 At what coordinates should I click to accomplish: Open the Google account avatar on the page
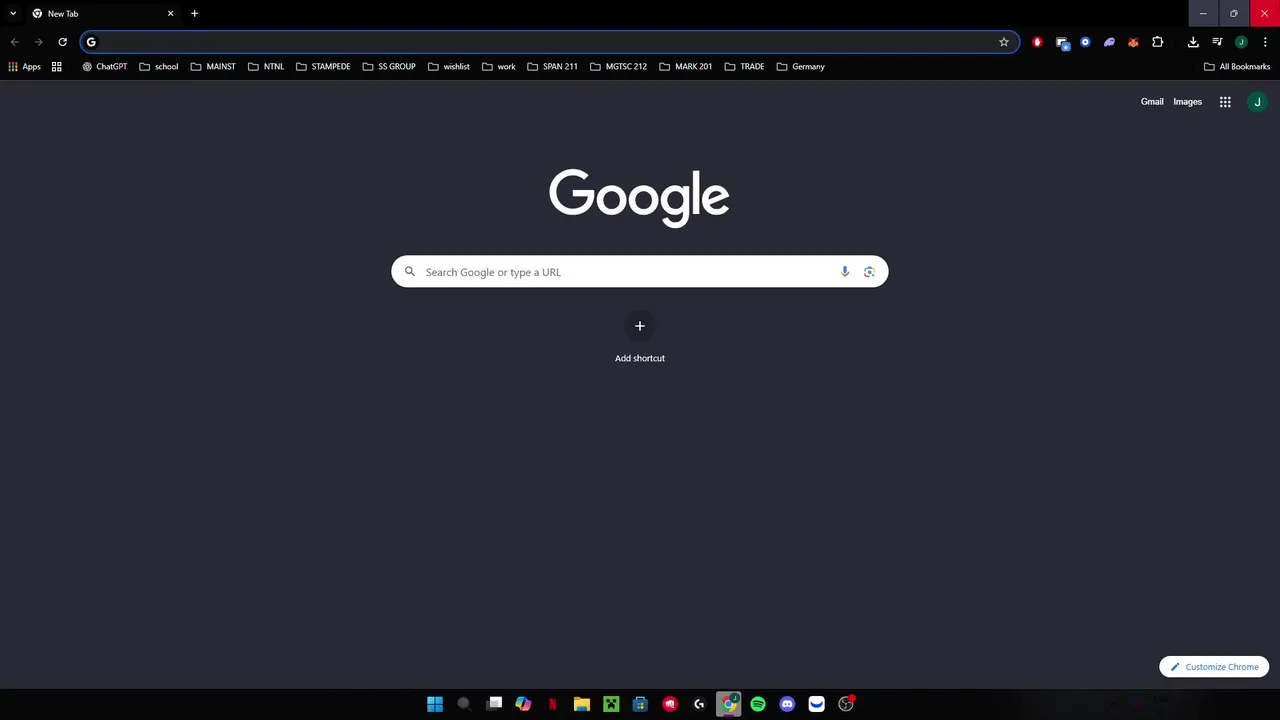click(x=1257, y=102)
